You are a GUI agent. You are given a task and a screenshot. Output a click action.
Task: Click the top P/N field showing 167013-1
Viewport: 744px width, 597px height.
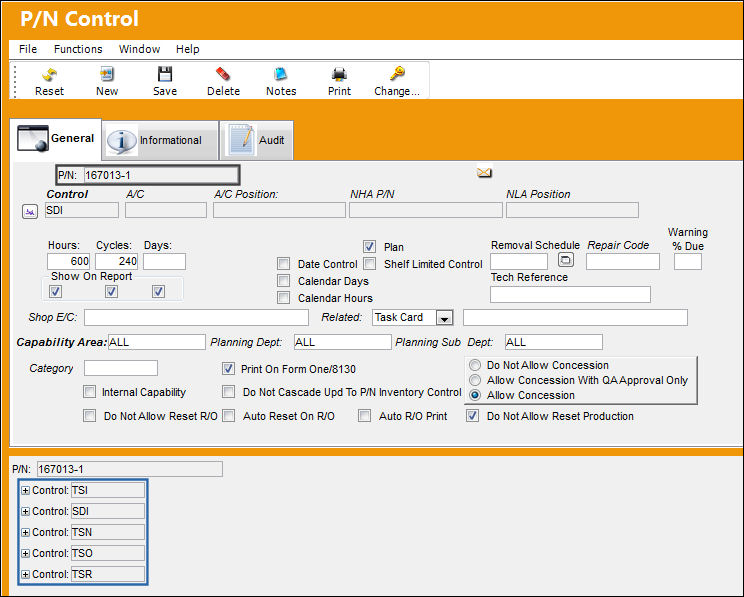click(x=160, y=175)
